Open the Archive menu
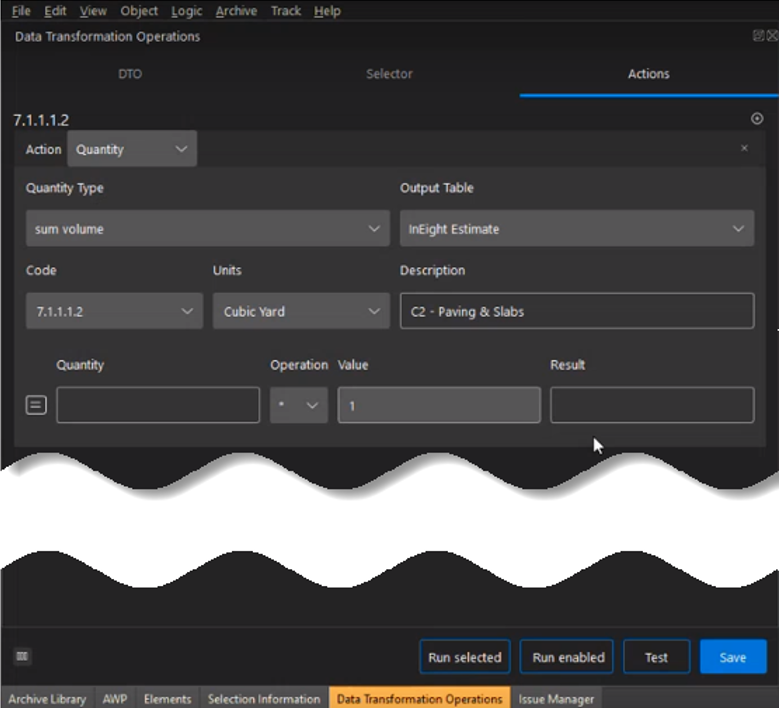Viewport: 780px width, 708px height. 236,11
